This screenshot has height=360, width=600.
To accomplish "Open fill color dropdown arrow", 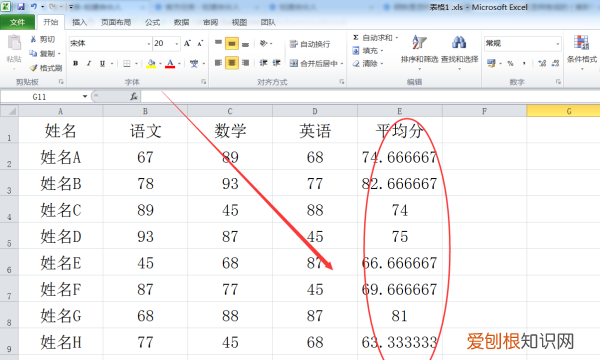I will [x=160, y=64].
